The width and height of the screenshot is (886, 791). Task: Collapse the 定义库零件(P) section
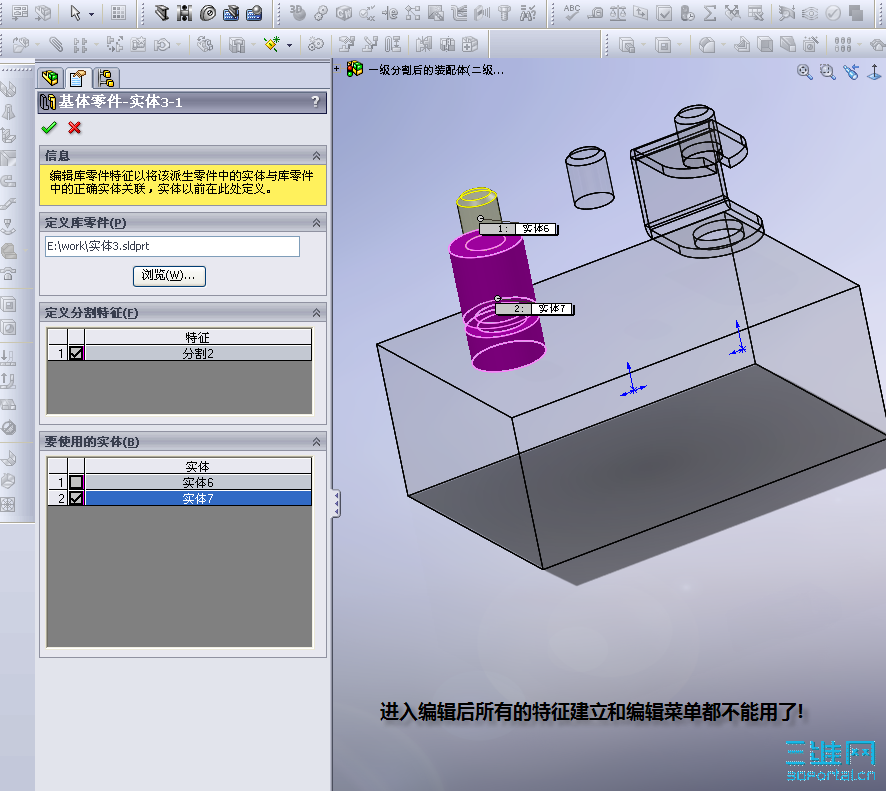coord(316,223)
